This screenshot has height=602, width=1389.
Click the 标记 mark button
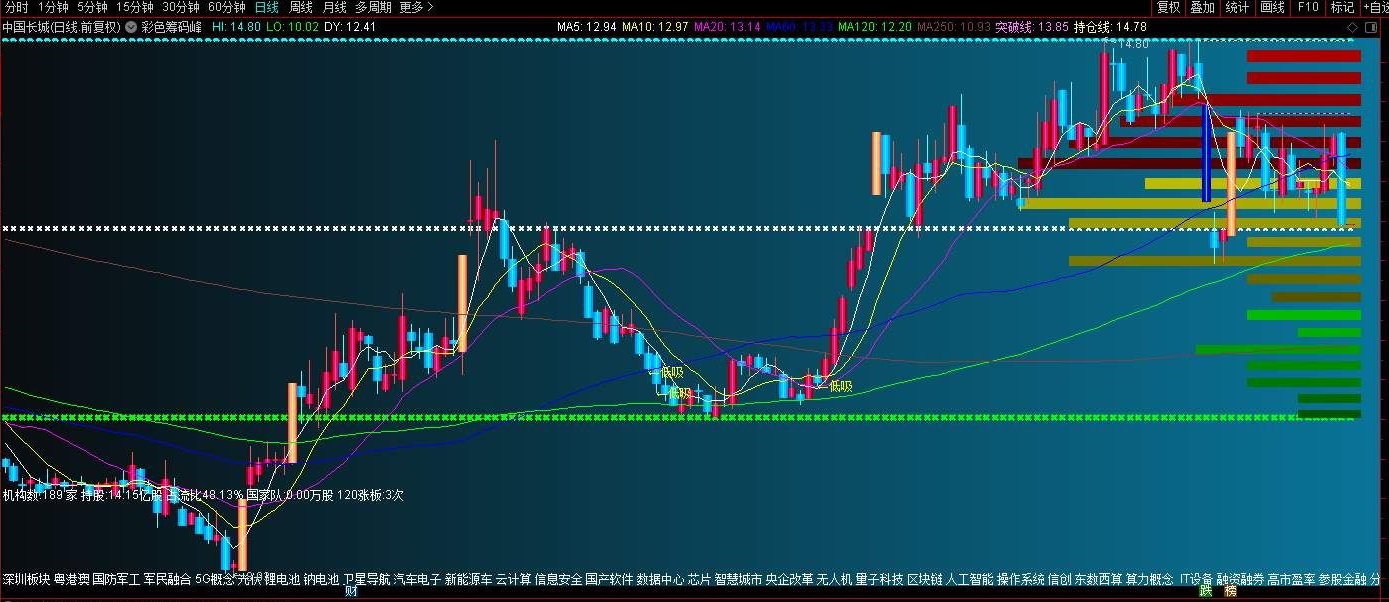(x=1342, y=7)
